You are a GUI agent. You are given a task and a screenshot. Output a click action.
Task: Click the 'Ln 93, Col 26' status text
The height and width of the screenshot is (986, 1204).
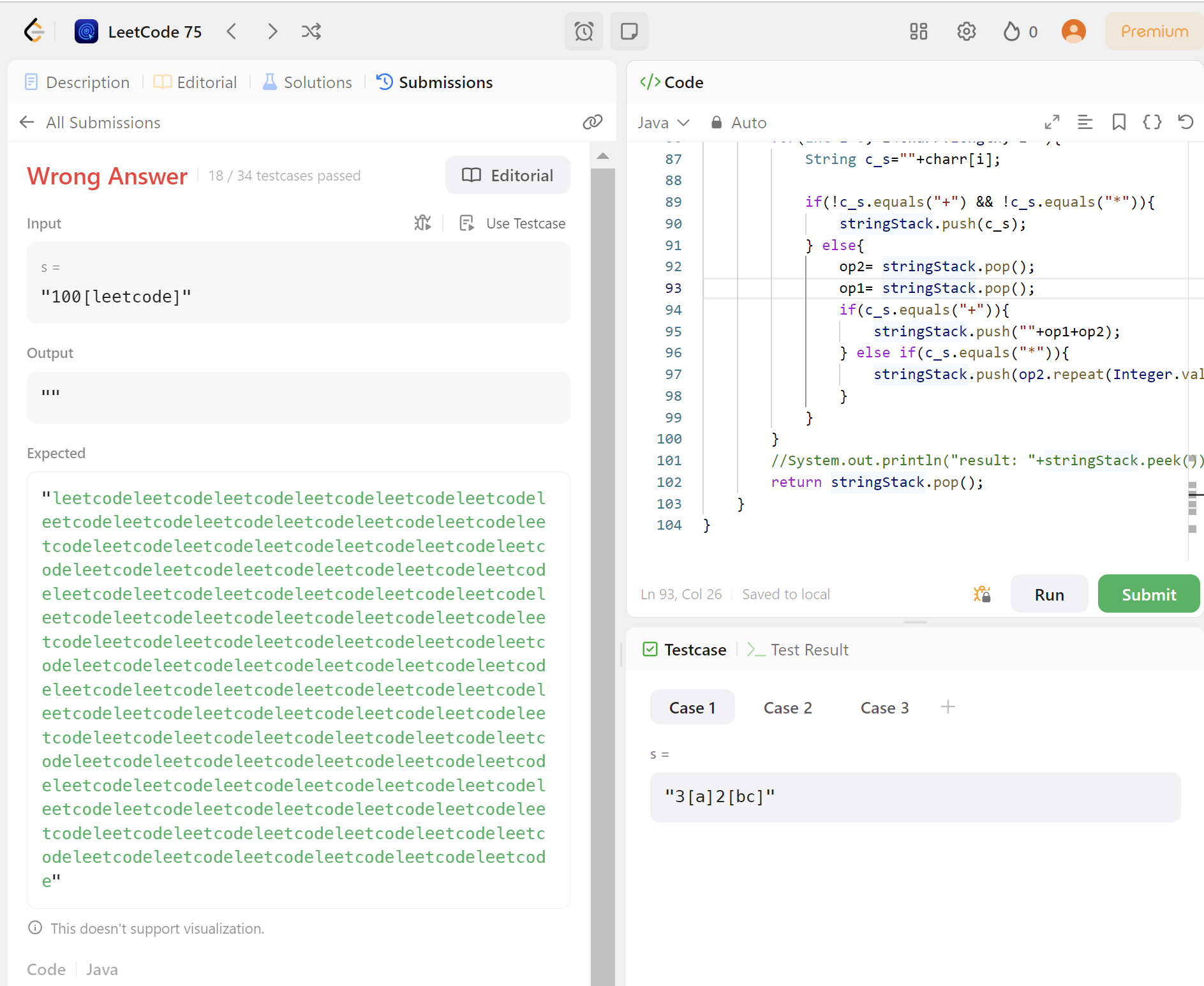(x=681, y=594)
